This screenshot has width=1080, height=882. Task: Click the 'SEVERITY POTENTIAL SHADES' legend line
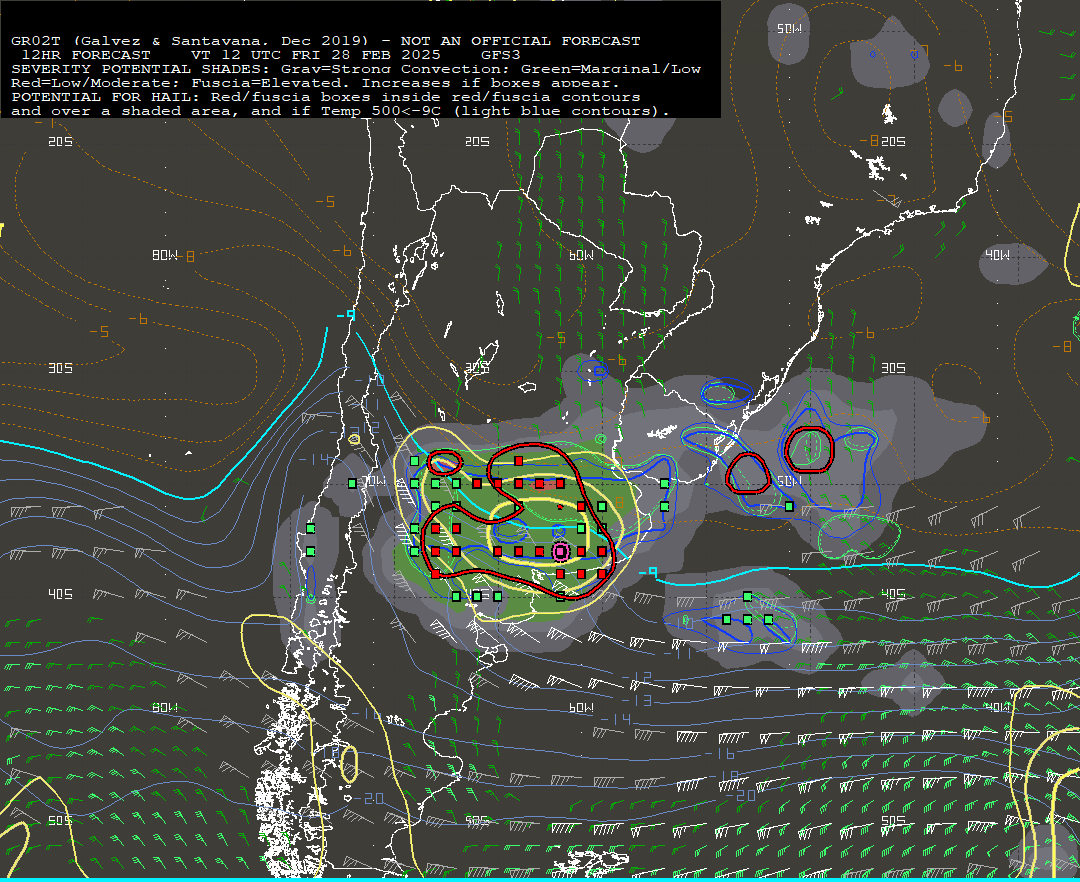[x=356, y=69]
